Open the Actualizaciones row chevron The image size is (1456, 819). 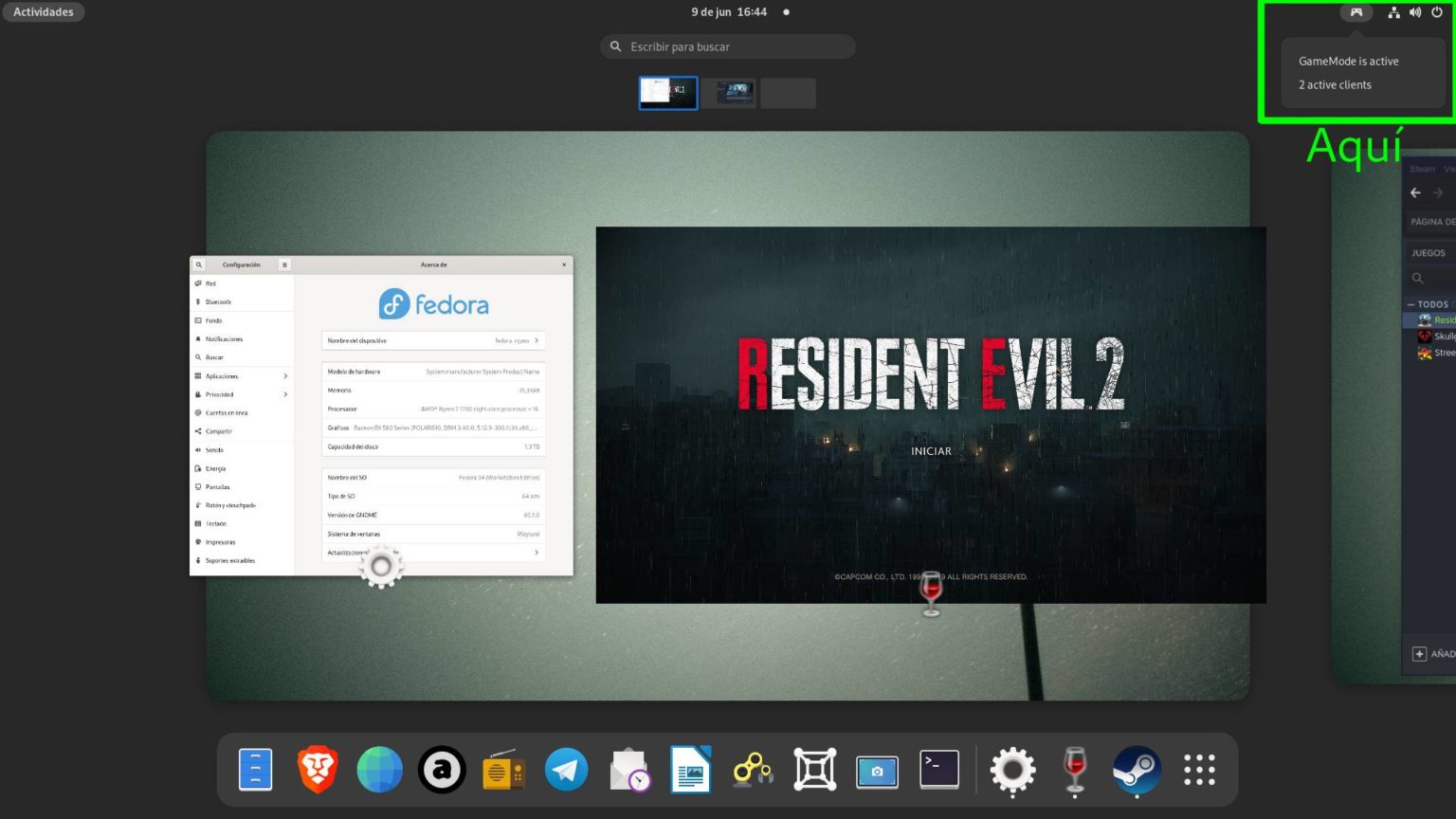click(537, 553)
